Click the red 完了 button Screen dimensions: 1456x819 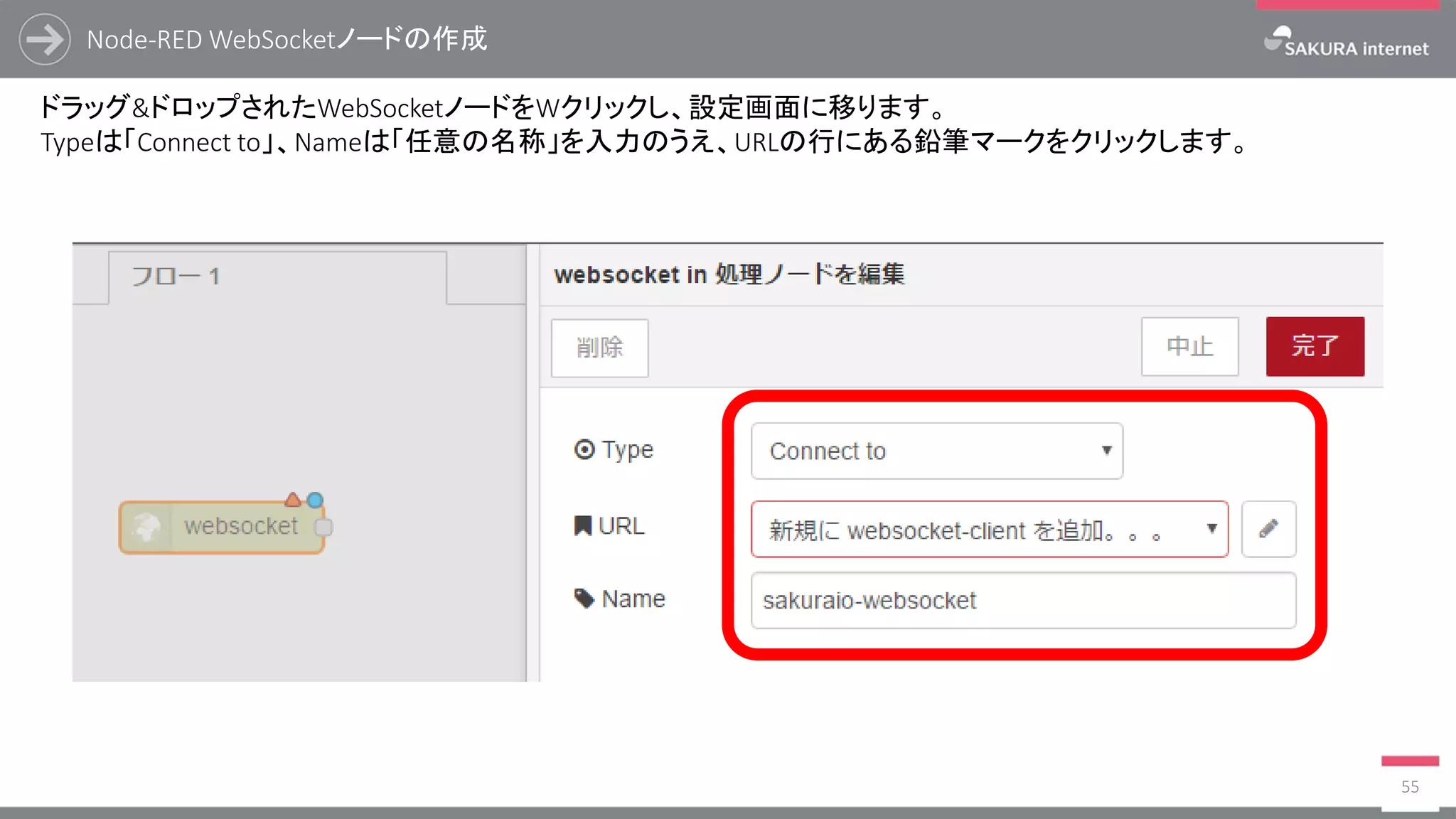coord(1315,346)
